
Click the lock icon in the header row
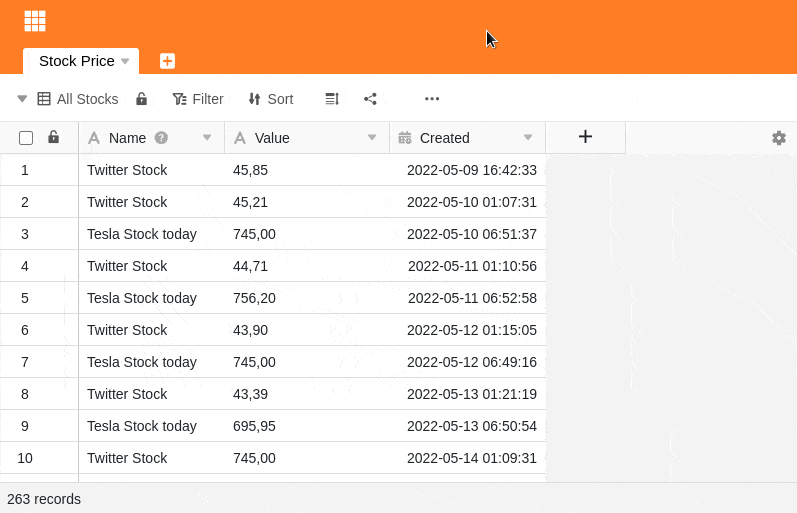(53, 137)
